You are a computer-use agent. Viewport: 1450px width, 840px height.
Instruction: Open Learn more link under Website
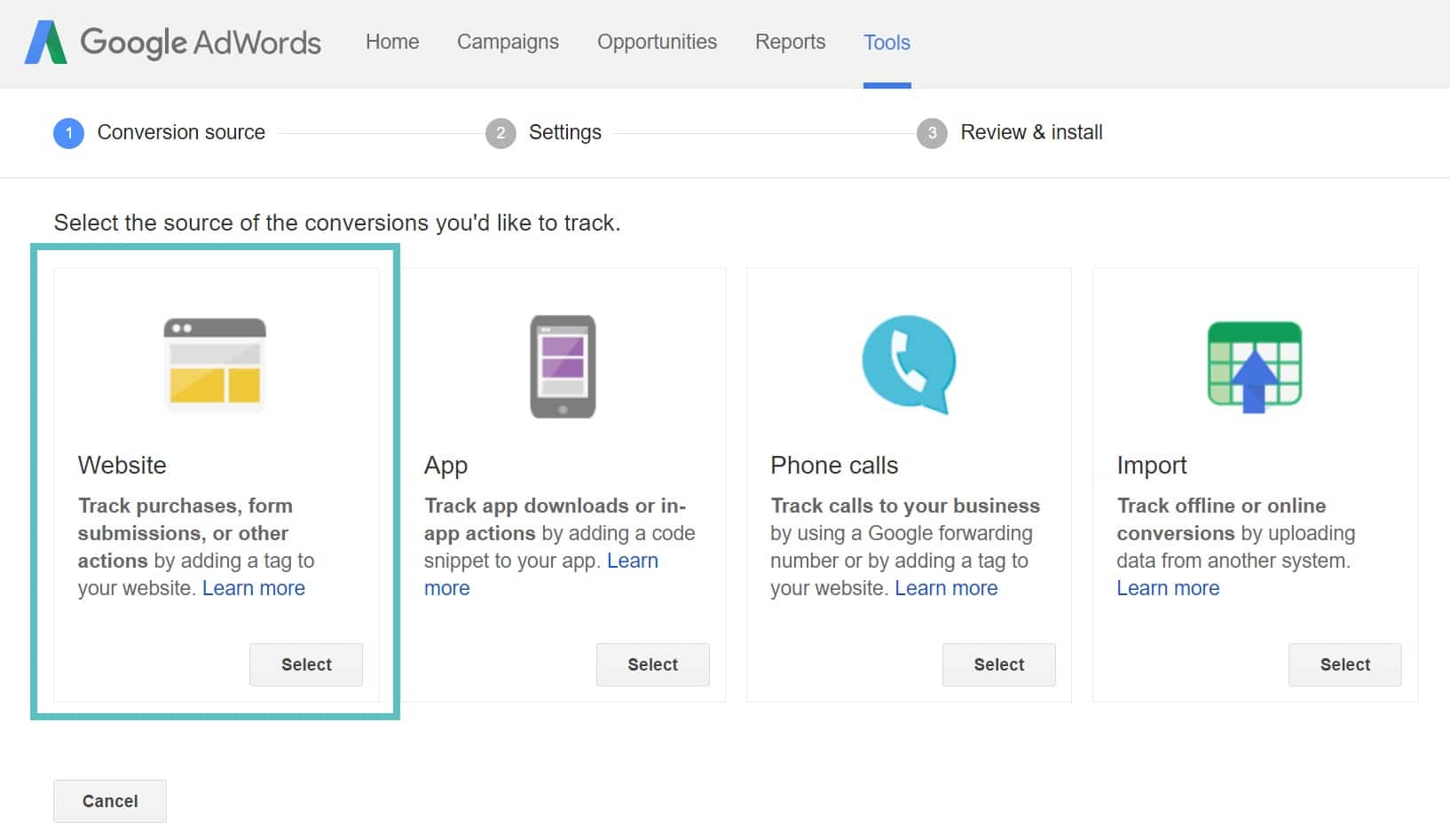[x=254, y=587]
